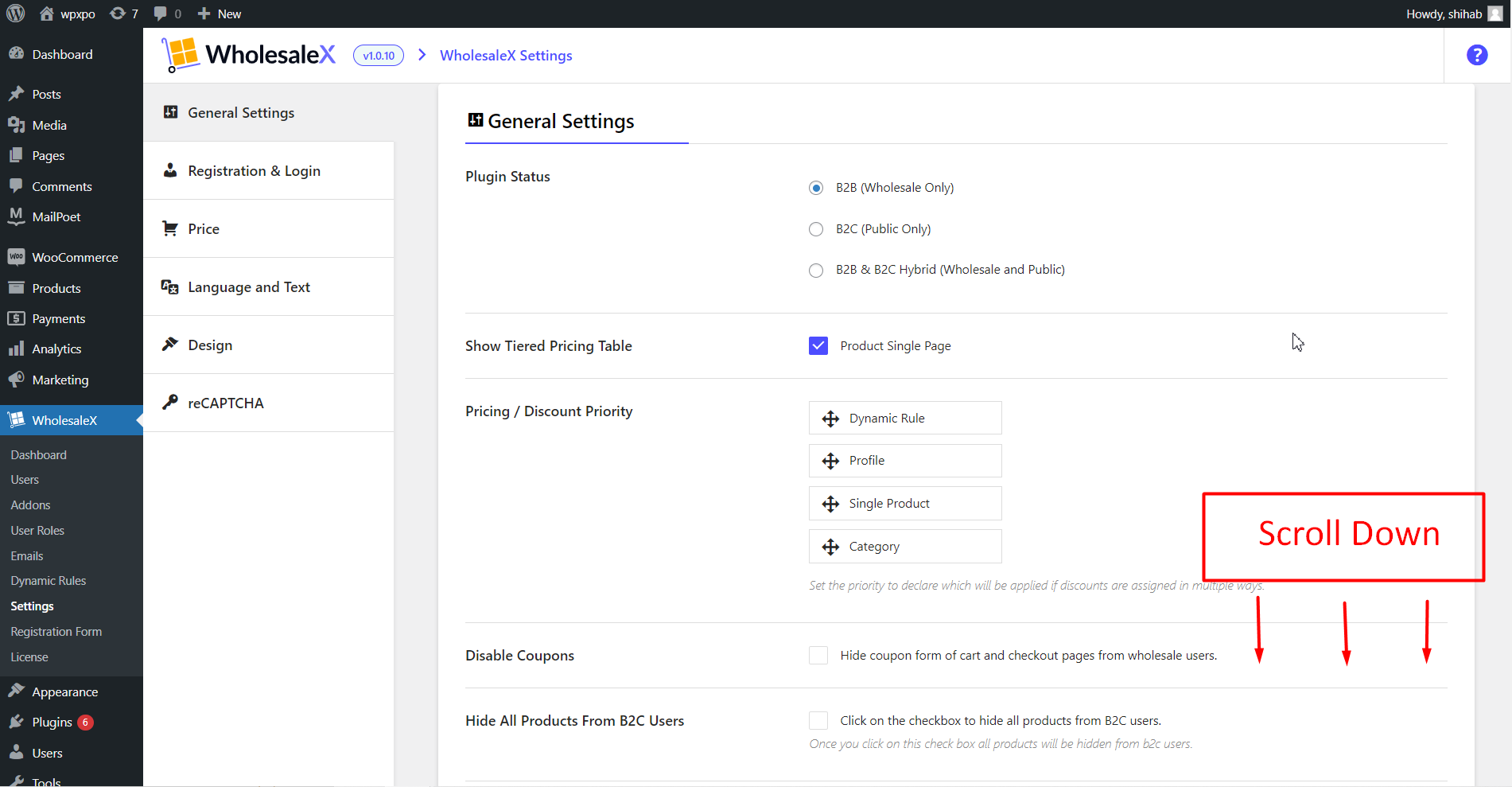The width and height of the screenshot is (1512, 787).
Task: Open Emails submenu item
Action: pyautogui.click(x=27, y=556)
